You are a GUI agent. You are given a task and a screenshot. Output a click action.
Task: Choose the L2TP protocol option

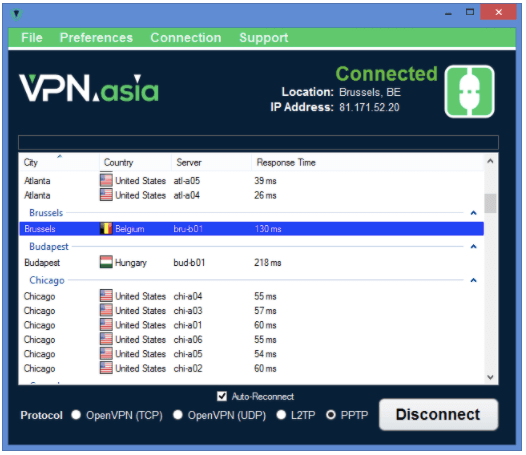(281, 415)
